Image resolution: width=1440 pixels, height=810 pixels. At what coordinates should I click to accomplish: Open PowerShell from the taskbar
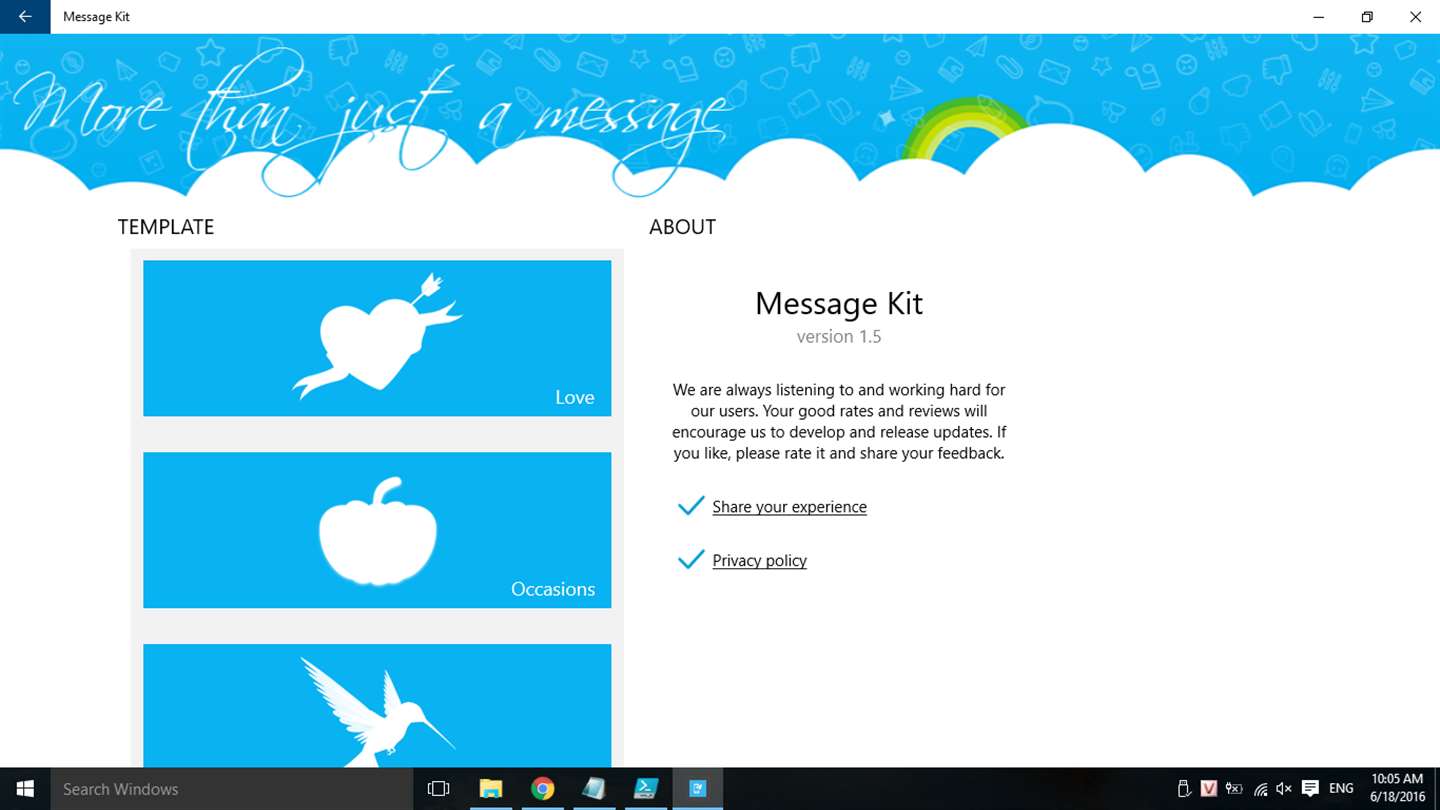tap(646, 789)
